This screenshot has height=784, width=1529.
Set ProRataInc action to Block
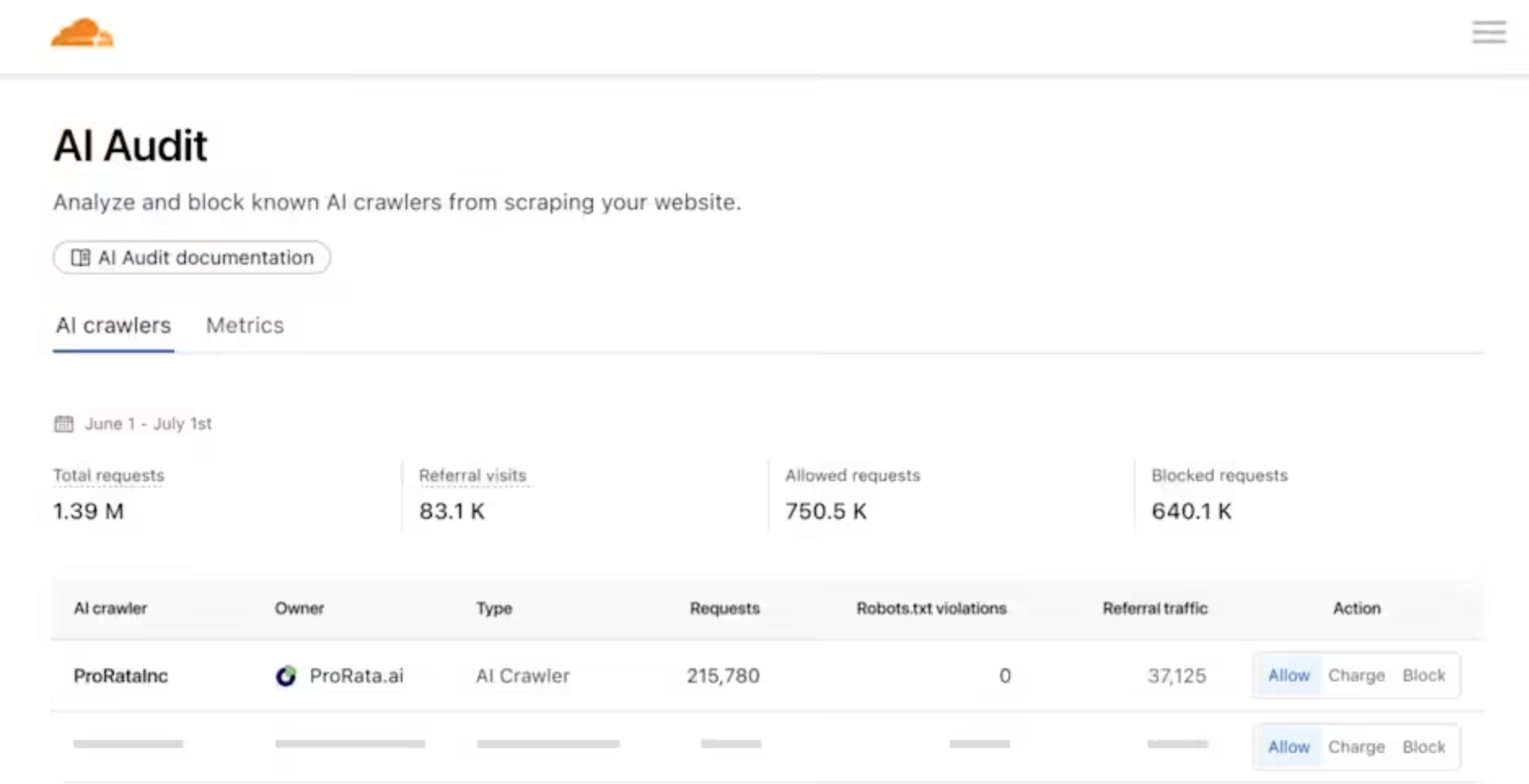[1423, 676]
